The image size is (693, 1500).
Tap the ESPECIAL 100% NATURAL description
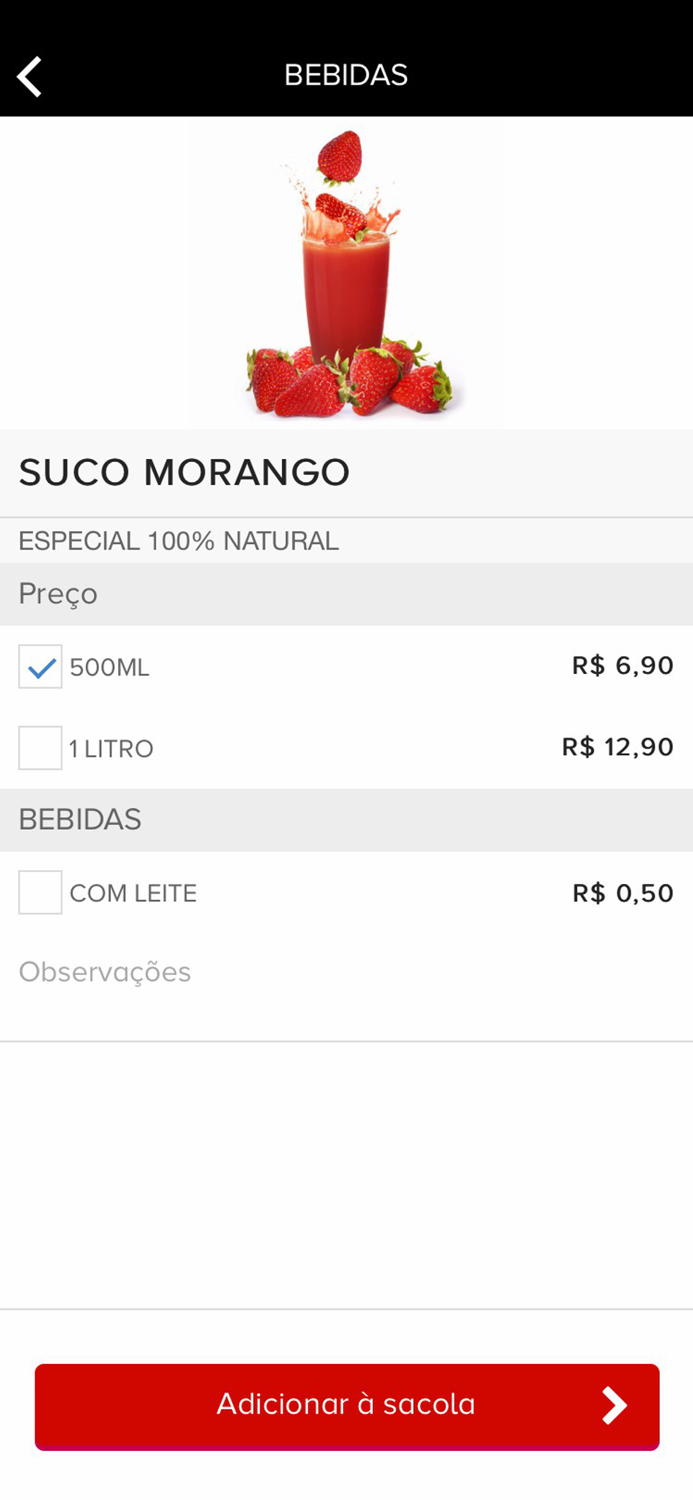coord(178,540)
